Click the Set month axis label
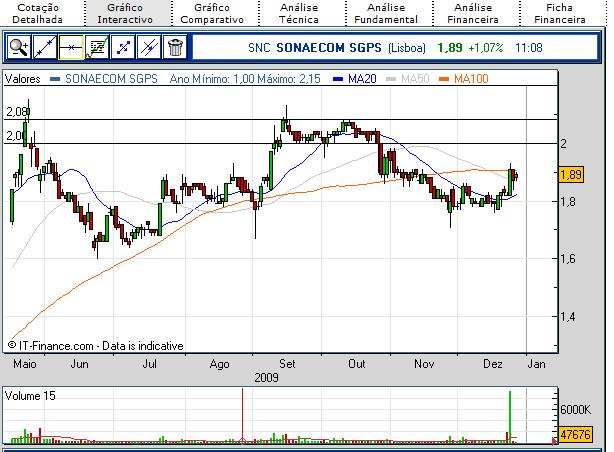 [x=287, y=364]
